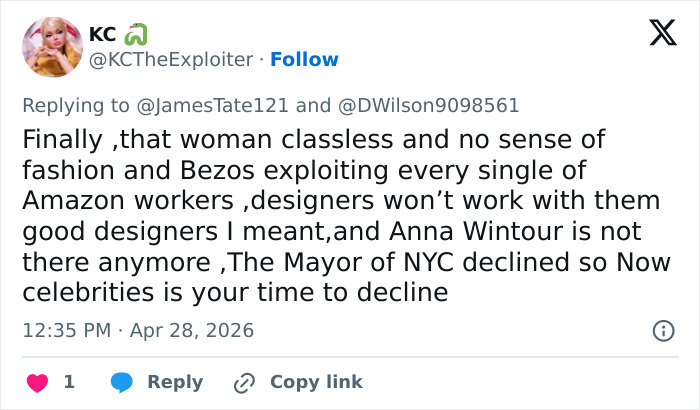Click the X logo icon

point(656,35)
